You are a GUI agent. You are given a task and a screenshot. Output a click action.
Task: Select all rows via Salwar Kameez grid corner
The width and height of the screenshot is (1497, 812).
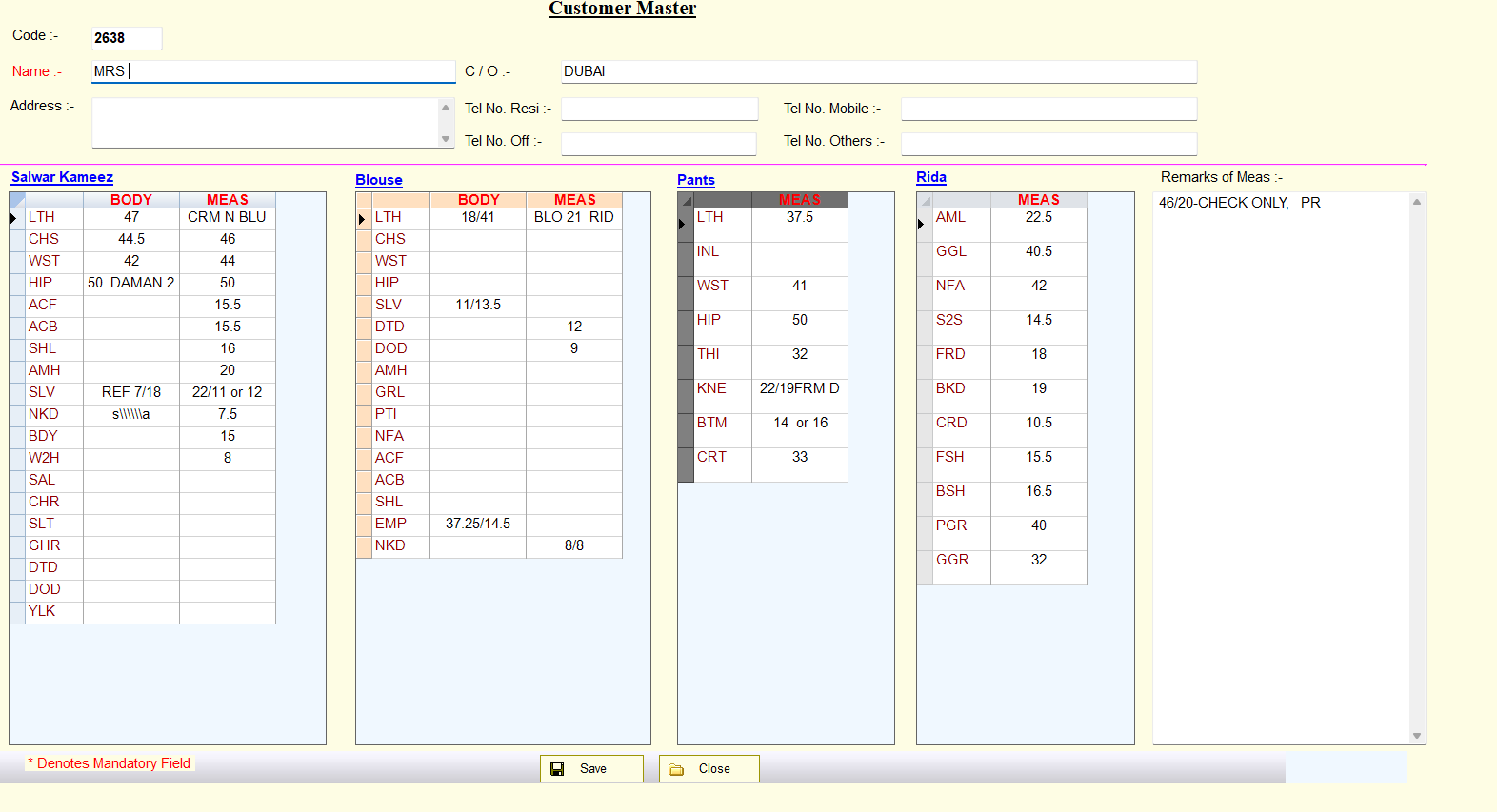(x=17, y=200)
